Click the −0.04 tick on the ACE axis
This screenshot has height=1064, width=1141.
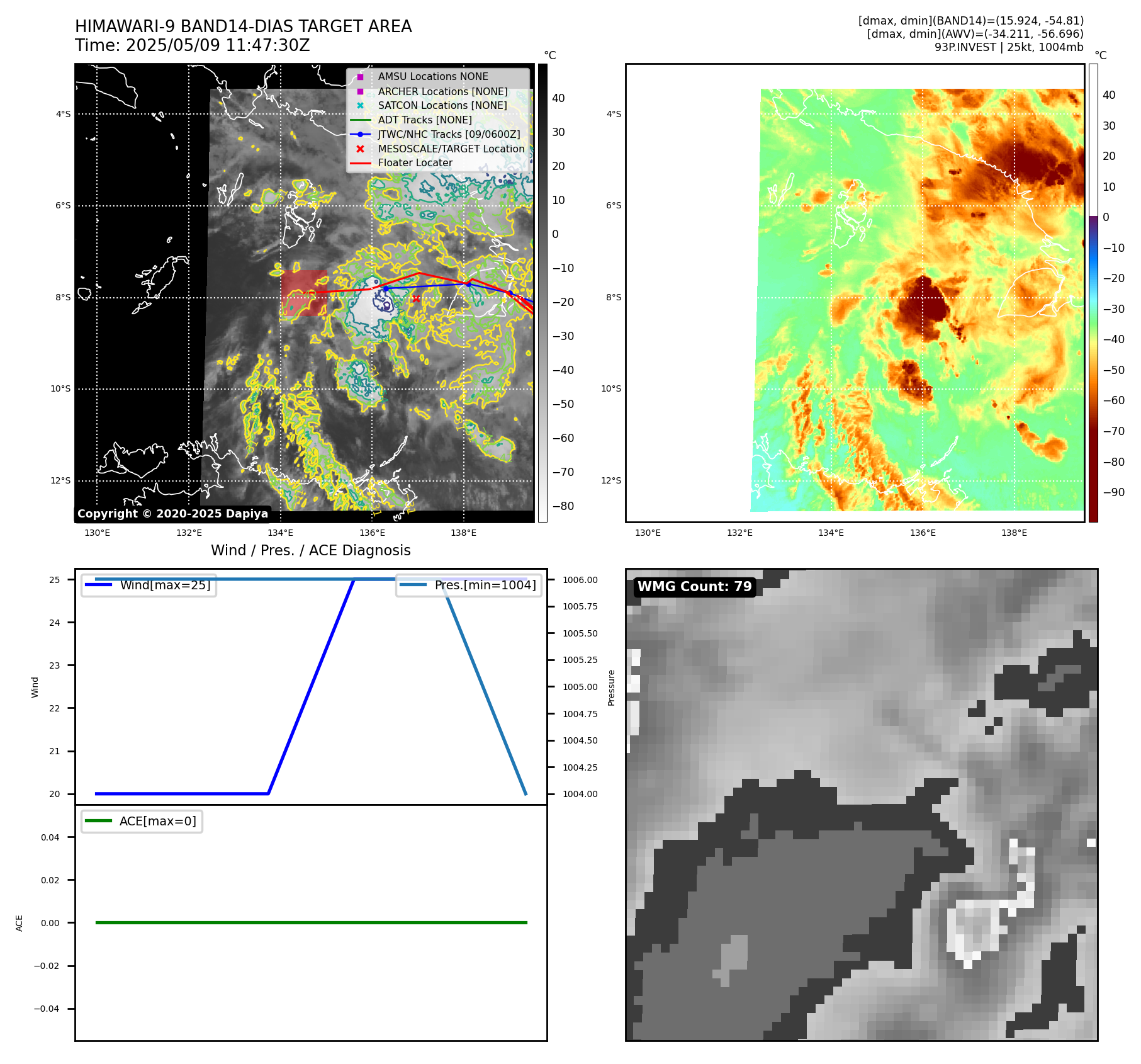click(47, 1009)
